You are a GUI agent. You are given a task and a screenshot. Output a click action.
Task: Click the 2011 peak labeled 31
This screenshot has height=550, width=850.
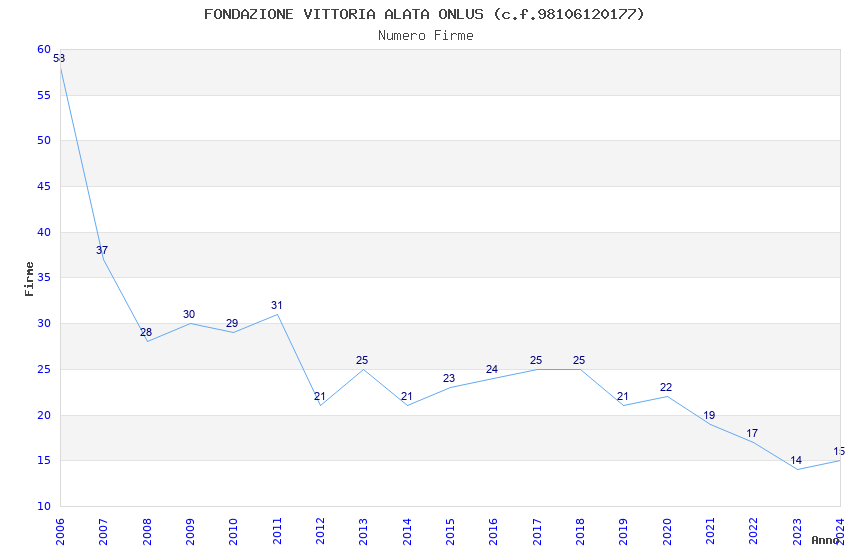coord(277,314)
